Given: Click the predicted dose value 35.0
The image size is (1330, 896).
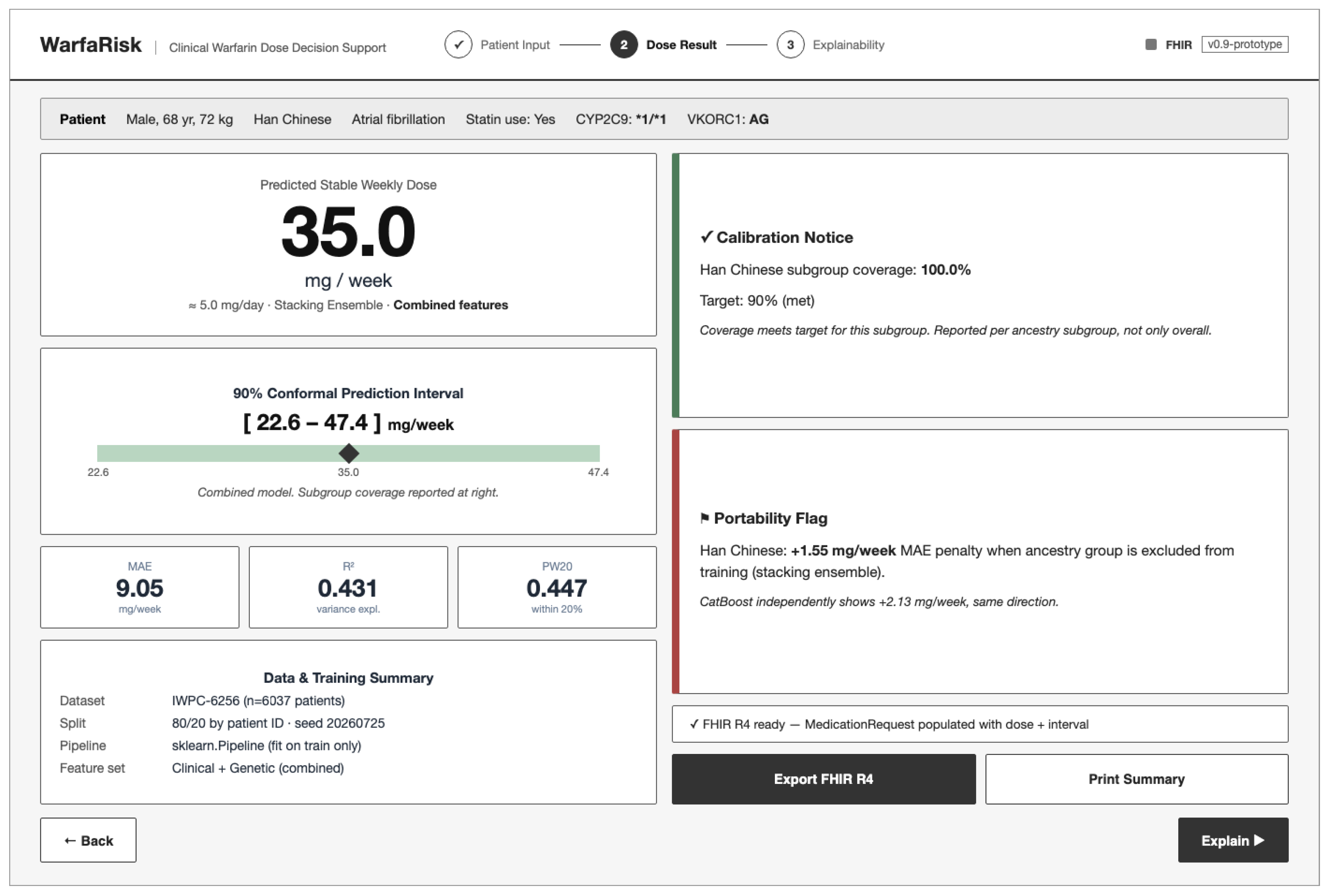Looking at the screenshot, I should [x=348, y=231].
